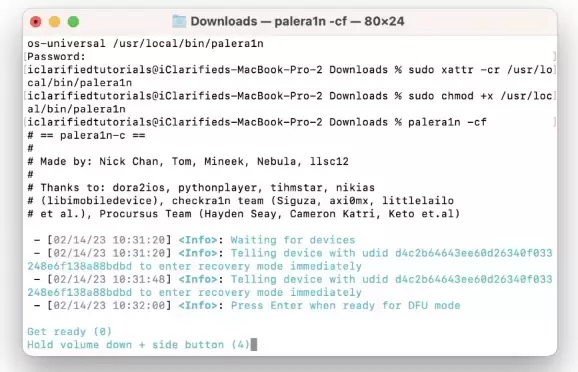Screen dimensions: 578x372
Task: Click the timestamp '[02/14/23 10:31:48]'
Action: tap(109, 279)
